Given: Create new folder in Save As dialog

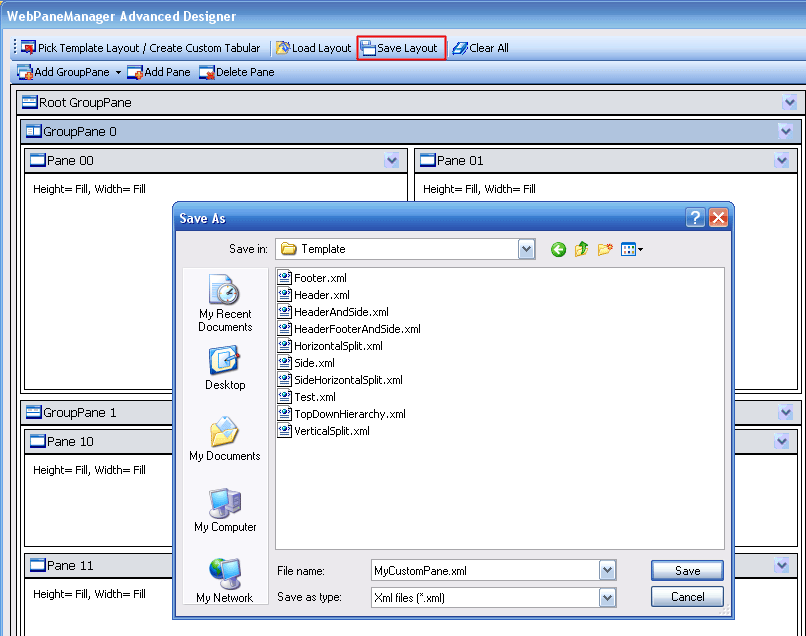Looking at the screenshot, I should (605, 249).
